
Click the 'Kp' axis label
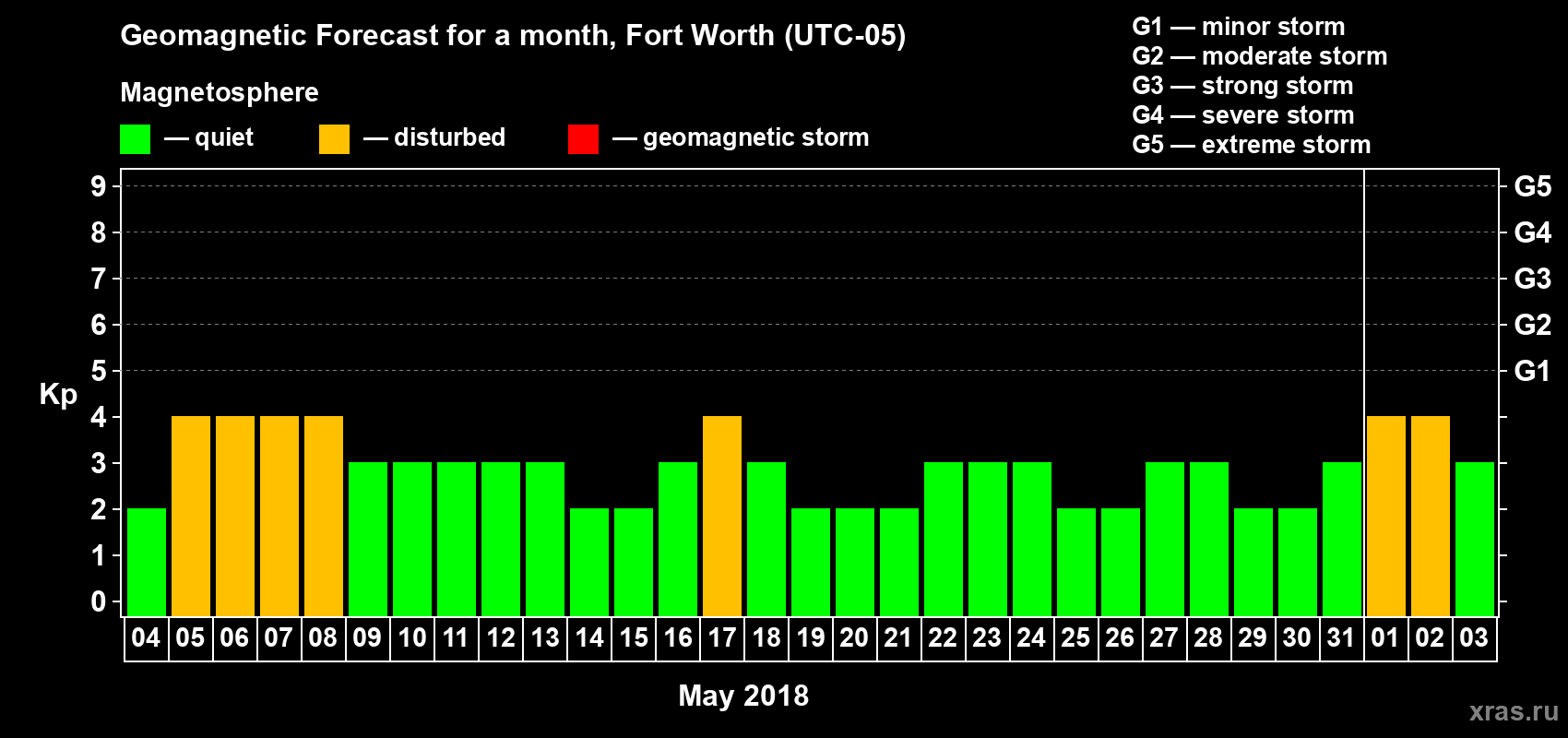pyautogui.click(x=58, y=395)
